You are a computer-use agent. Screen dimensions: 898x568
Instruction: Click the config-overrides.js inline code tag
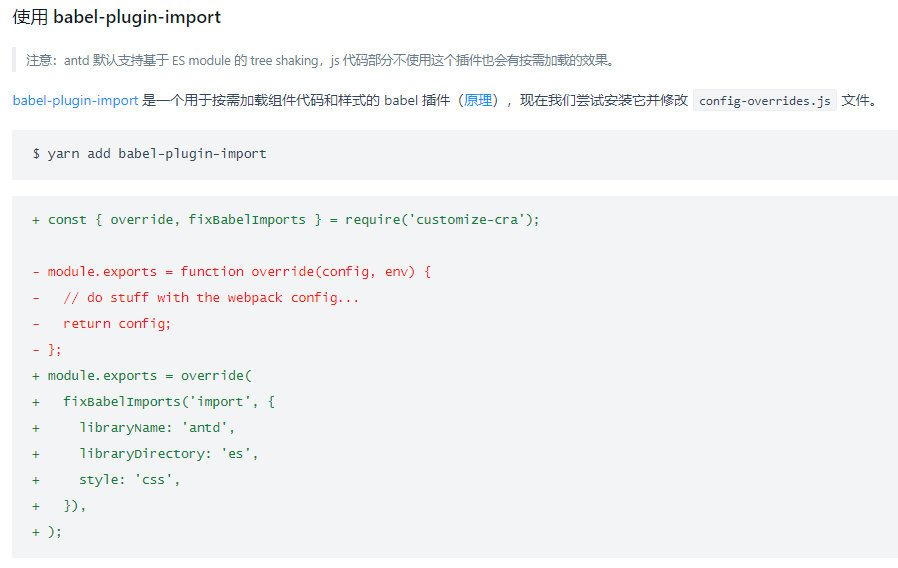765,101
